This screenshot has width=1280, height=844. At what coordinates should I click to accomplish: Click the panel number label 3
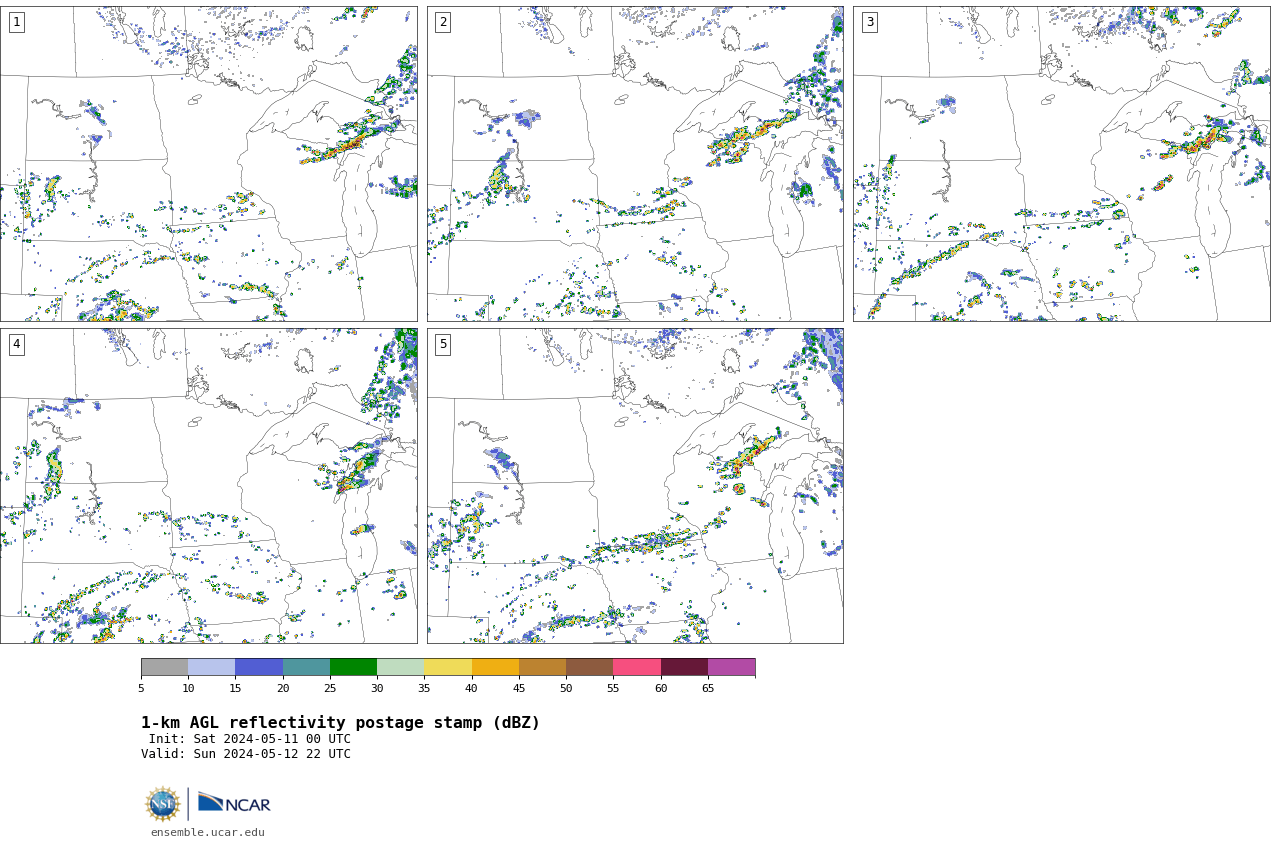click(869, 22)
